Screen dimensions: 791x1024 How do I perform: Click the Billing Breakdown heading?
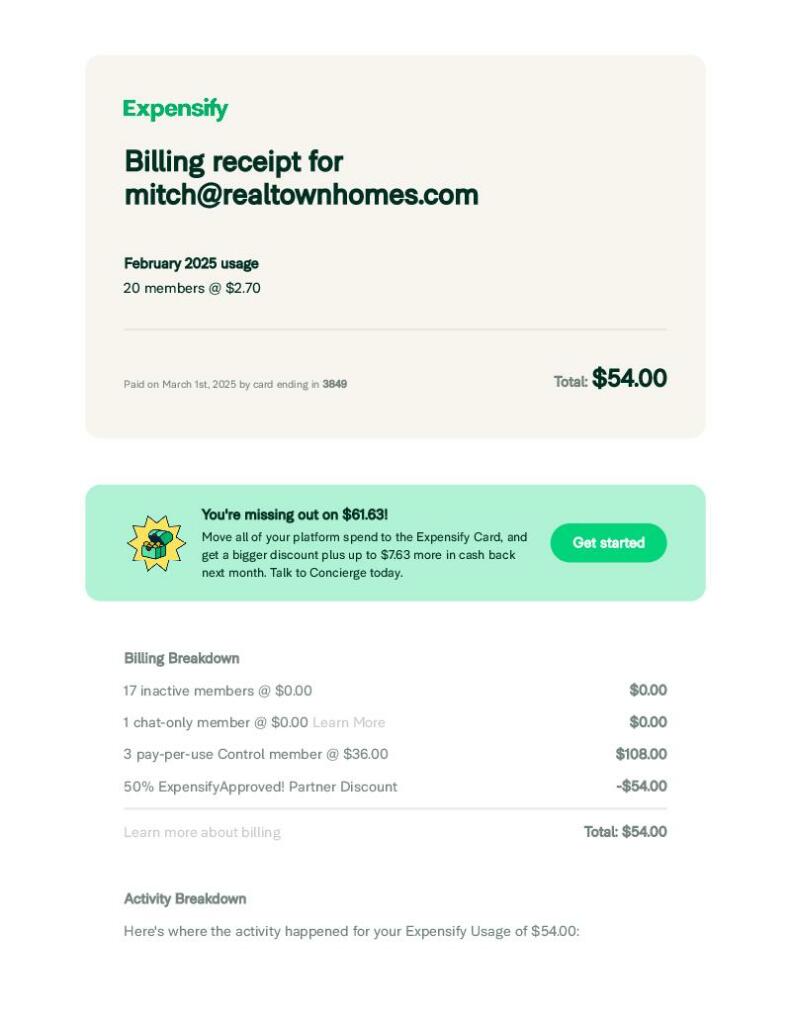tap(181, 658)
